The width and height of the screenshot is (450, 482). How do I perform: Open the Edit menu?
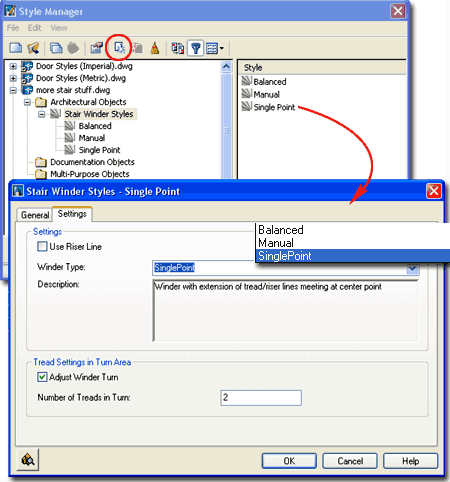pos(34,28)
